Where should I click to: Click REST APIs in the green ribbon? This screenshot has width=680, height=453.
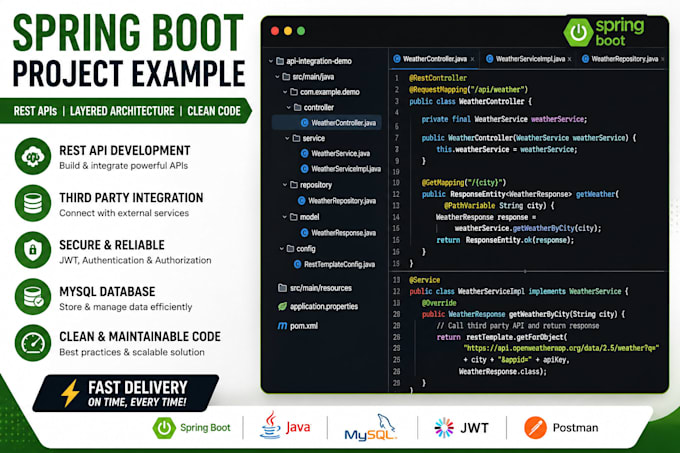click(x=35, y=111)
